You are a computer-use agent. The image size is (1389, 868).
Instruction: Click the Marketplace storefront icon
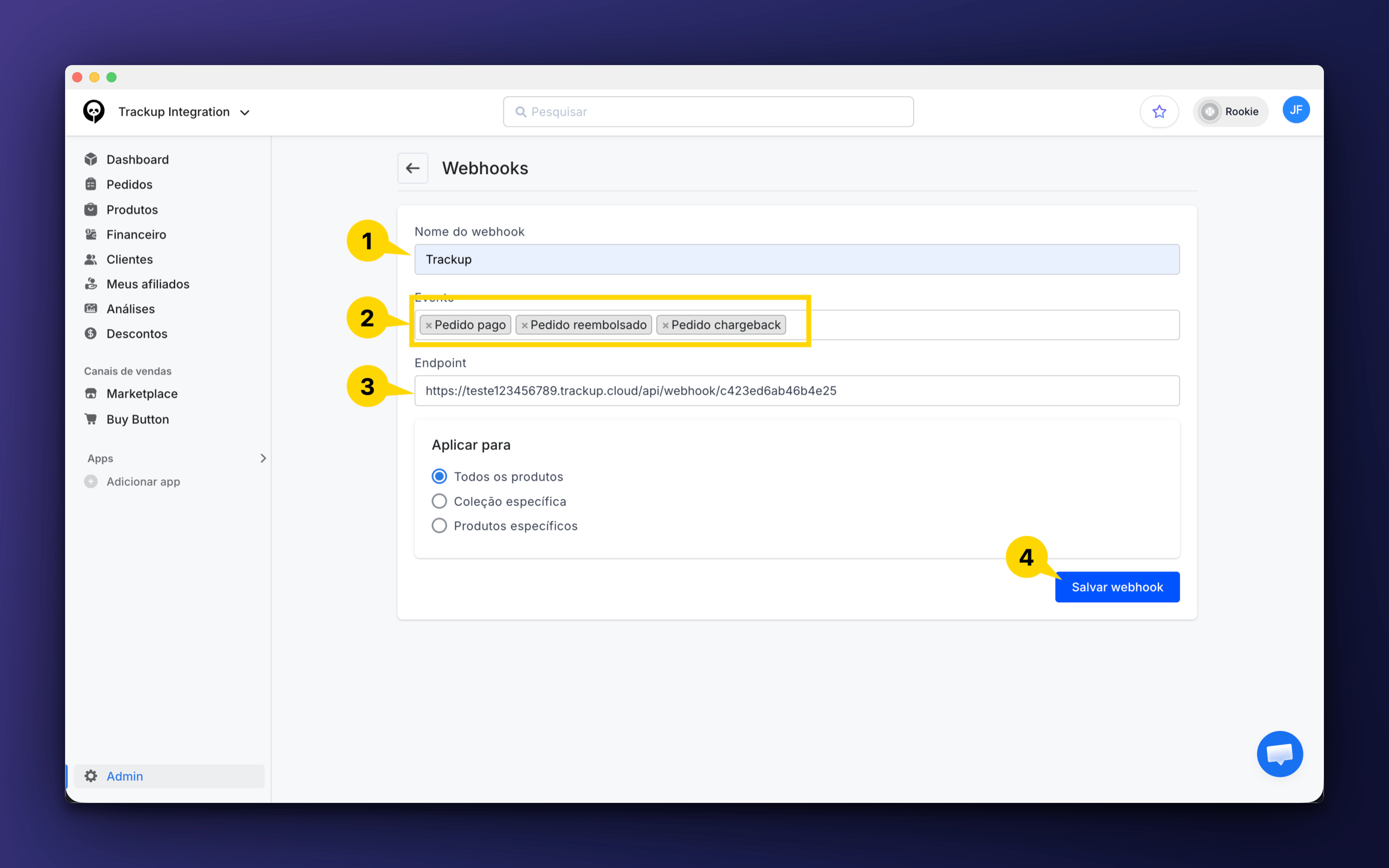[x=91, y=393]
